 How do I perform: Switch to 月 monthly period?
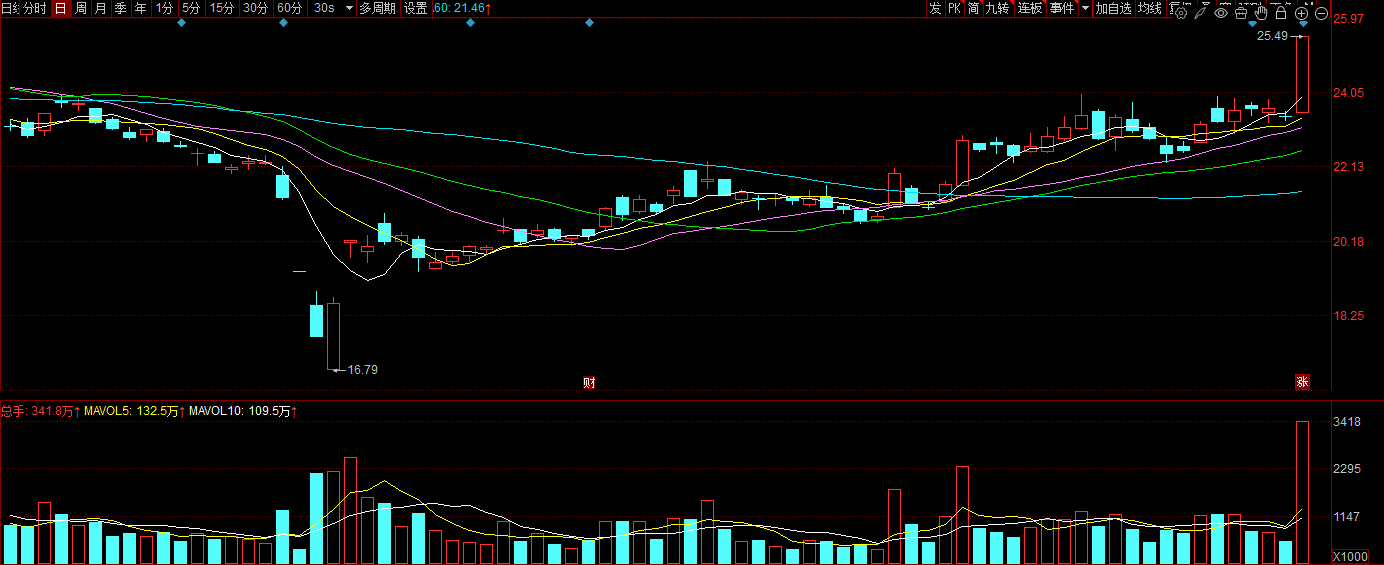pos(100,8)
